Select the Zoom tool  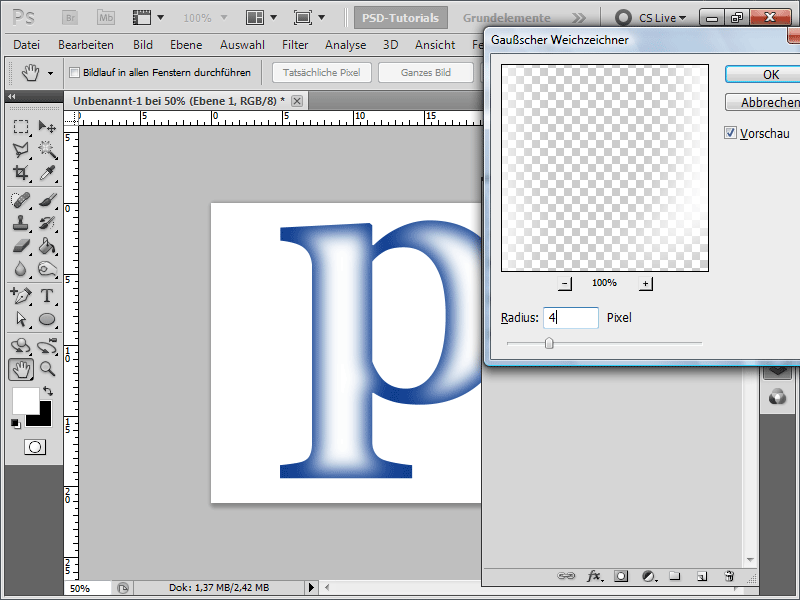click(47, 369)
